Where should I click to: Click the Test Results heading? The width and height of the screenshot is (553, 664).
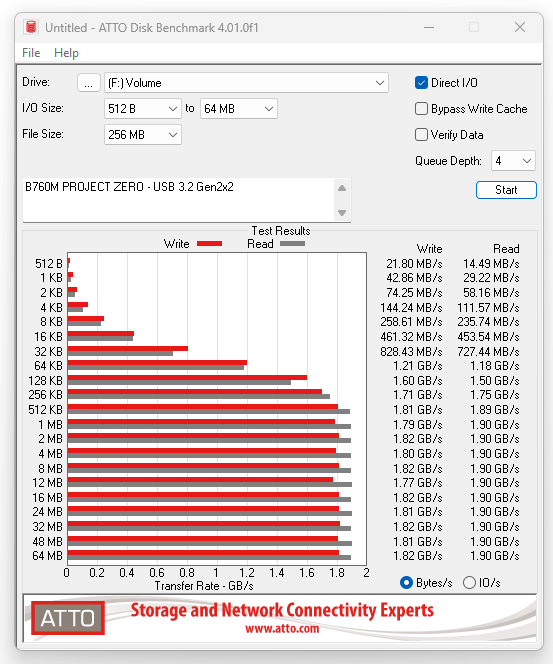pos(281,231)
